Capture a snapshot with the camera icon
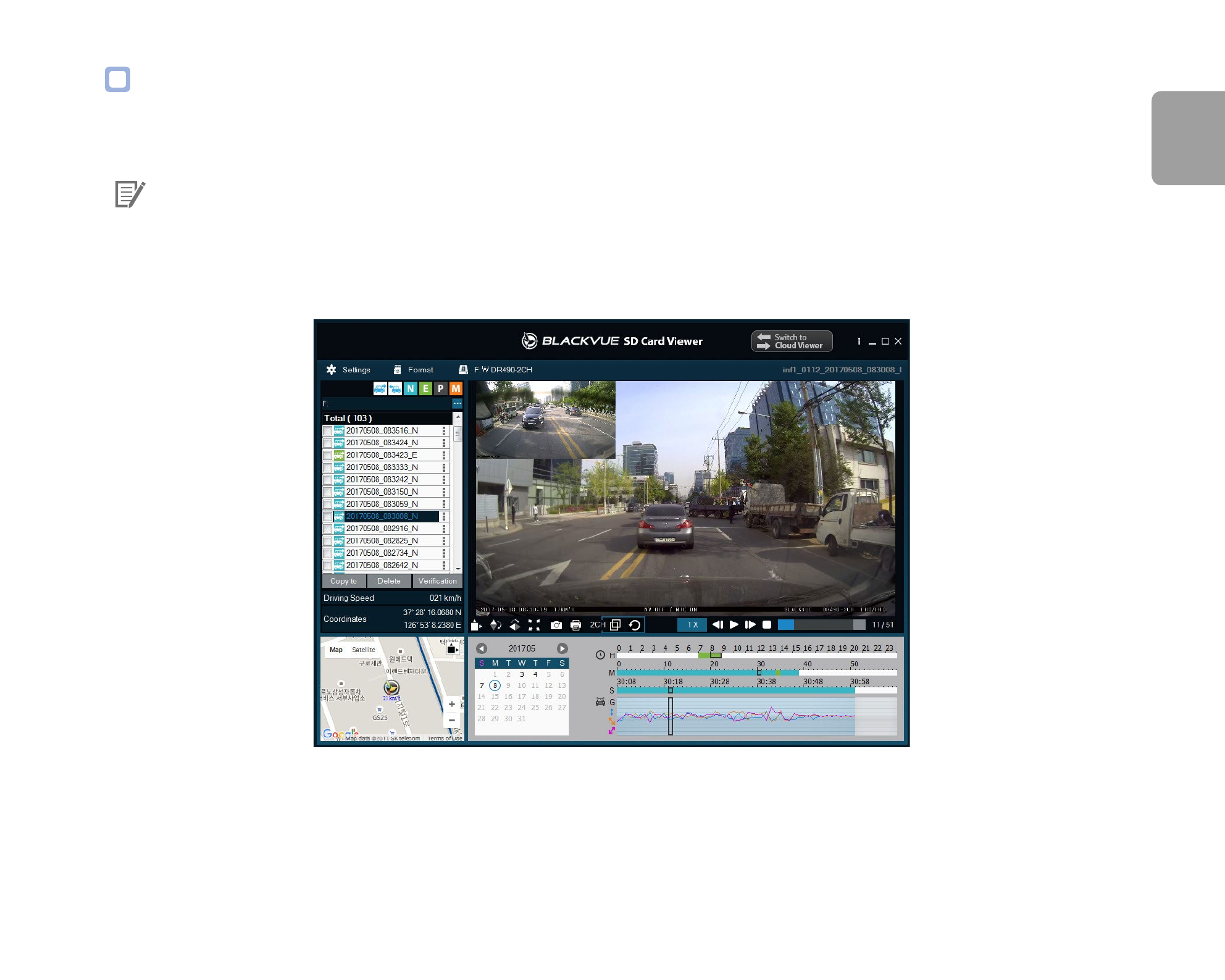 [x=556, y=625]
